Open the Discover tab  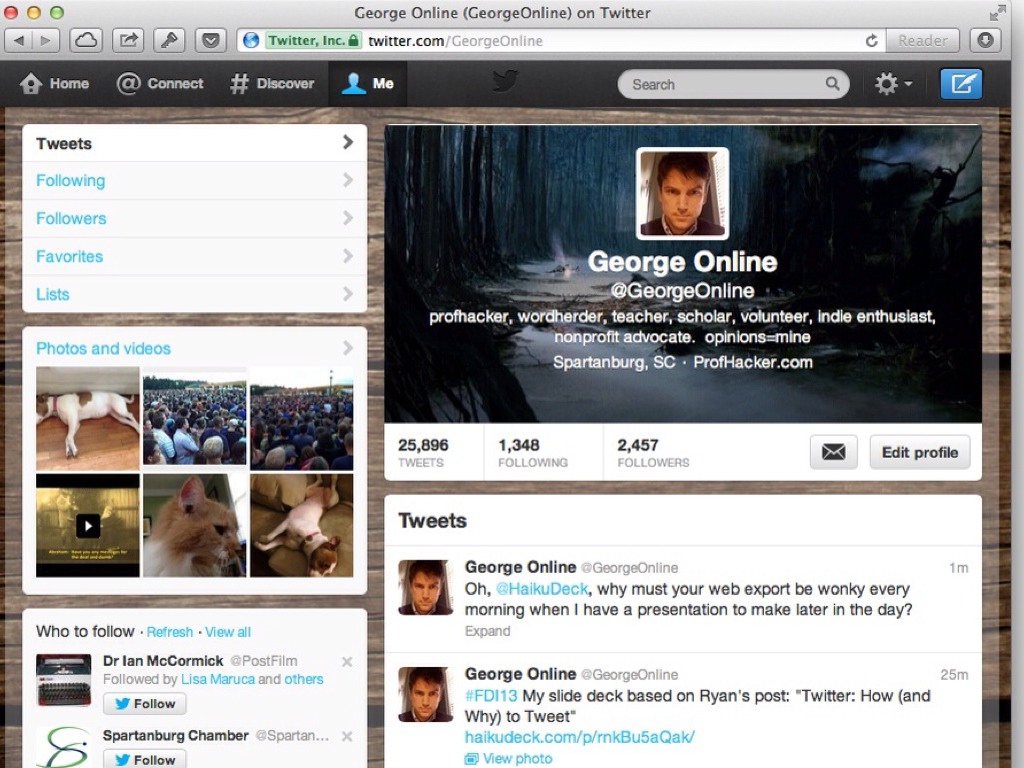coord(272,84)
